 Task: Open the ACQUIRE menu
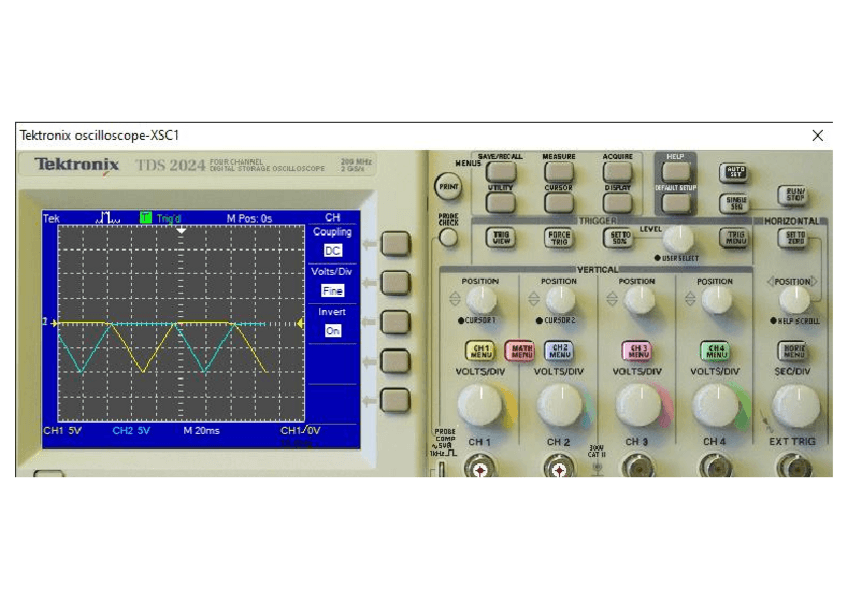617,172
